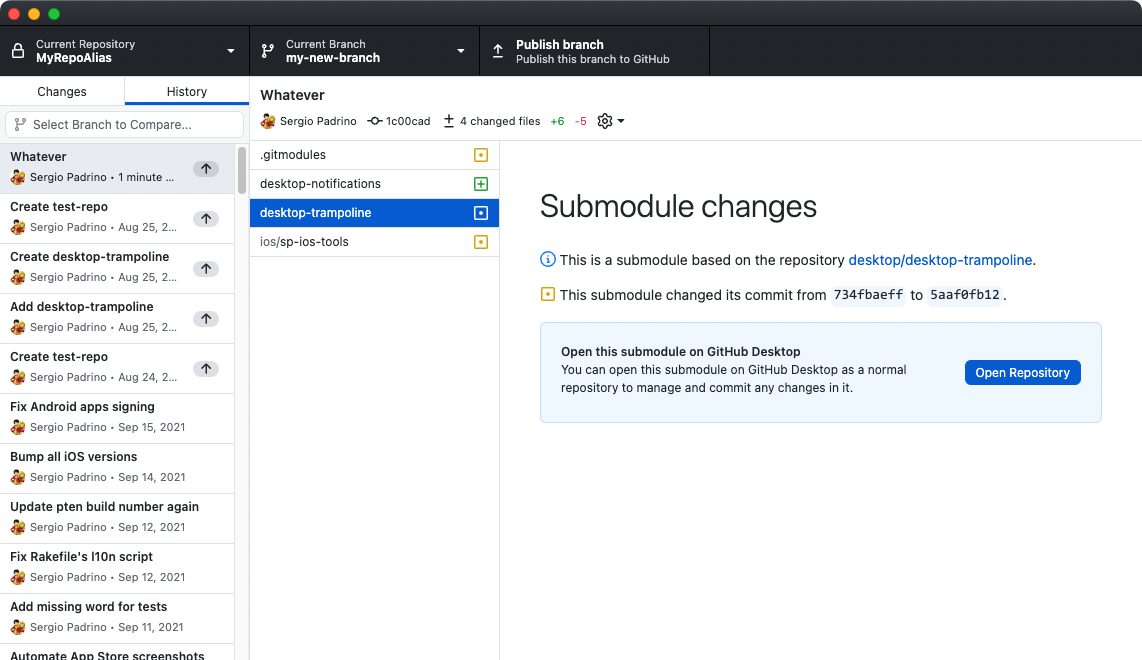The height and width of the screenshot is (660, 1142).
Task: Expand the chevron next to the gear icon
Action: coord(619,121)
